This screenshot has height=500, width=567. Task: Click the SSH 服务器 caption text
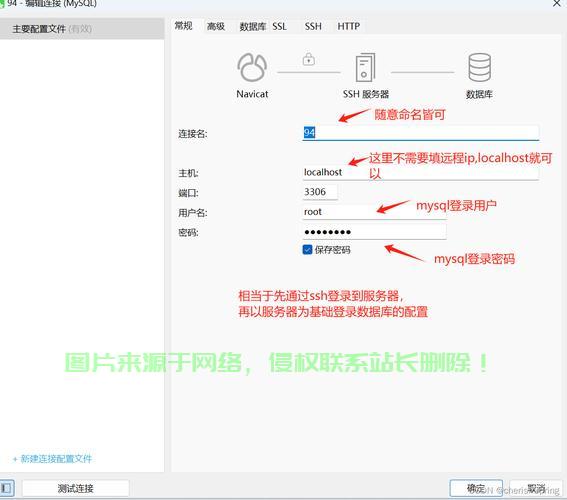[x=366, y=94]
